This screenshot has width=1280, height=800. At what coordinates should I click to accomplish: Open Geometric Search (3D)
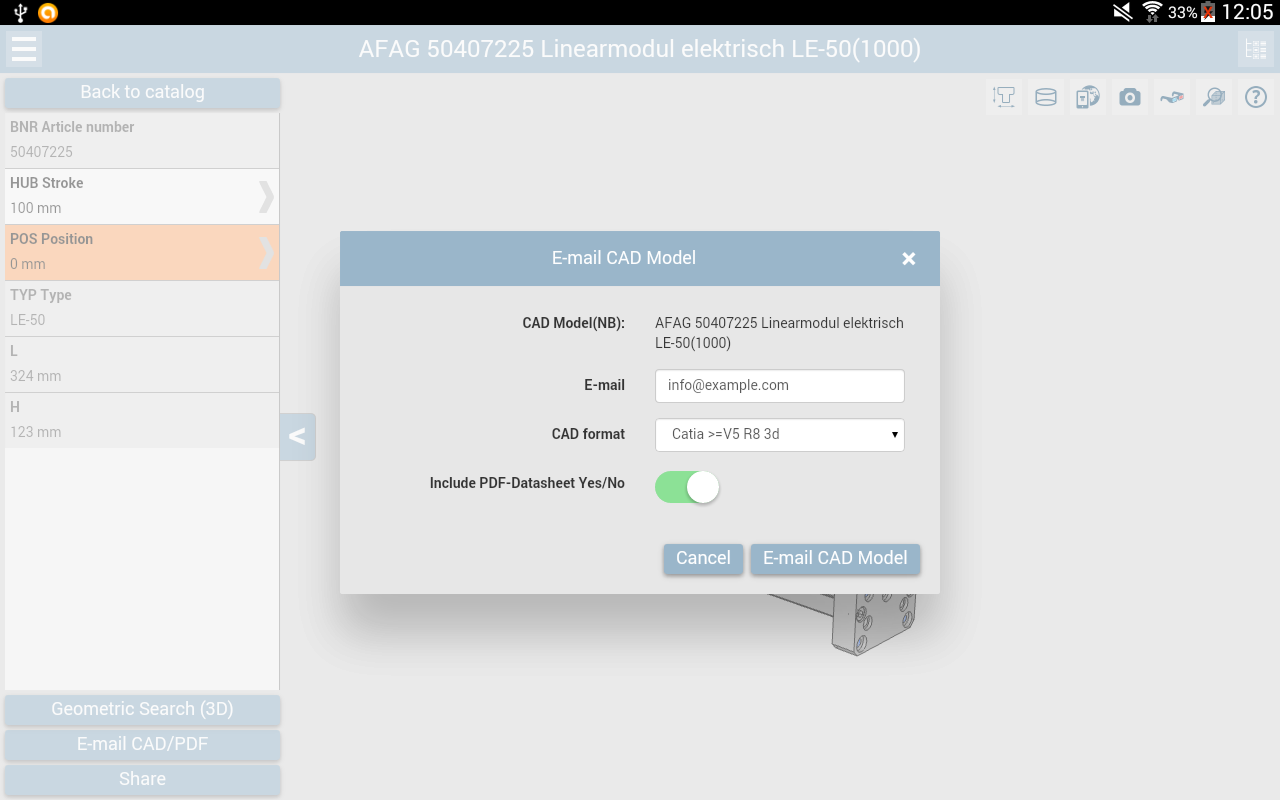tap(142, 710)
